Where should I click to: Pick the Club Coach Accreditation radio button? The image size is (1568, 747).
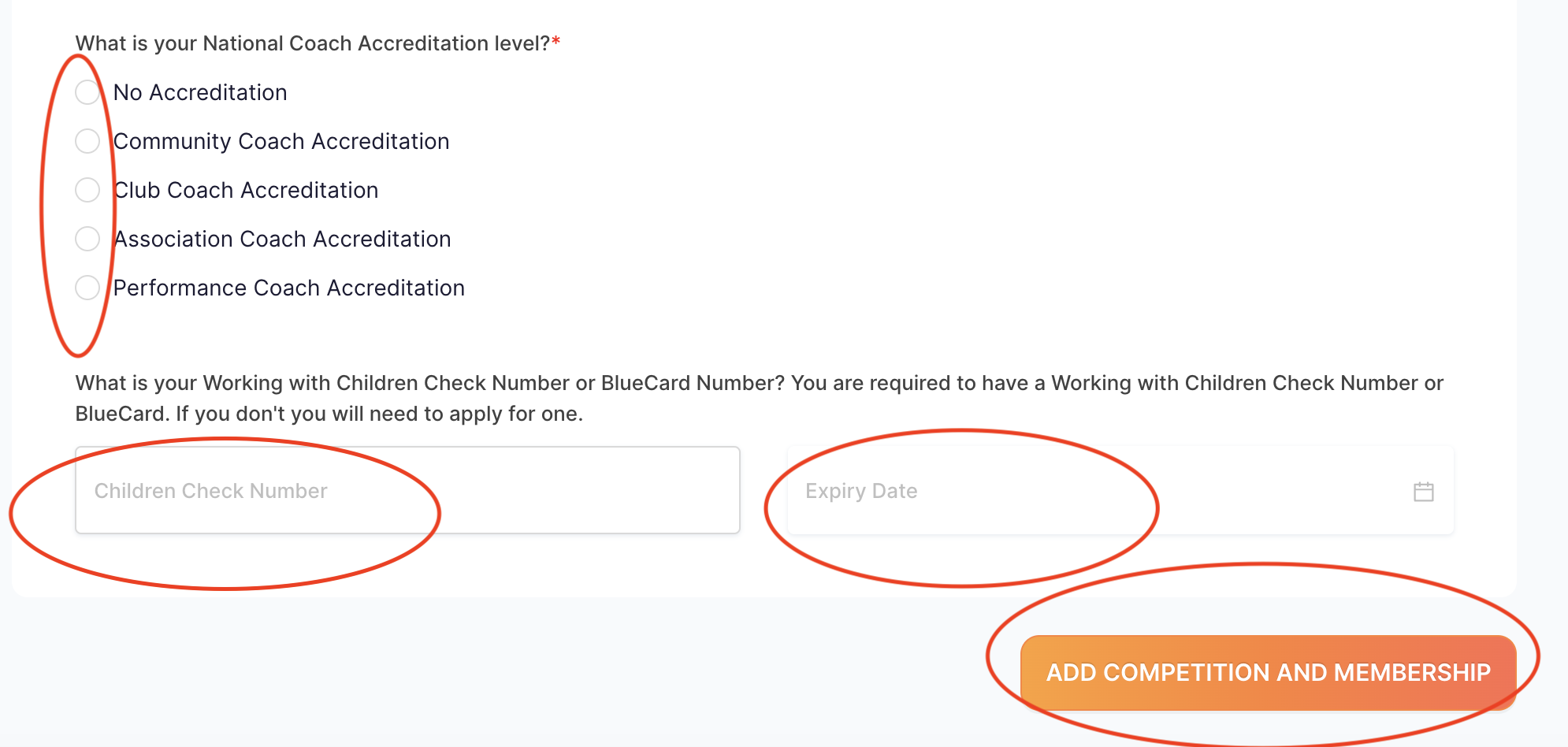87,190
